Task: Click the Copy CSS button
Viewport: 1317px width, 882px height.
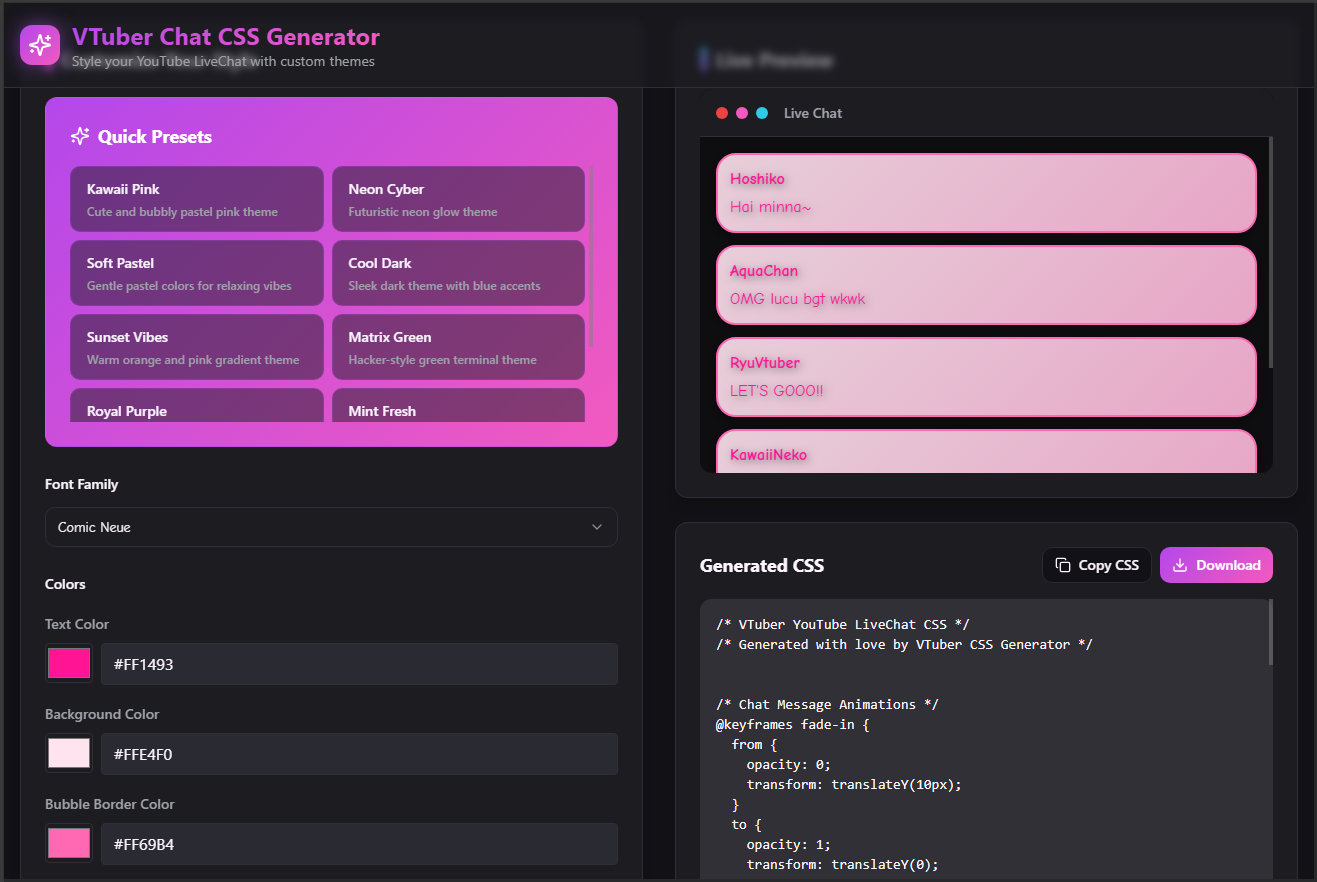Action: [1096, 564]
